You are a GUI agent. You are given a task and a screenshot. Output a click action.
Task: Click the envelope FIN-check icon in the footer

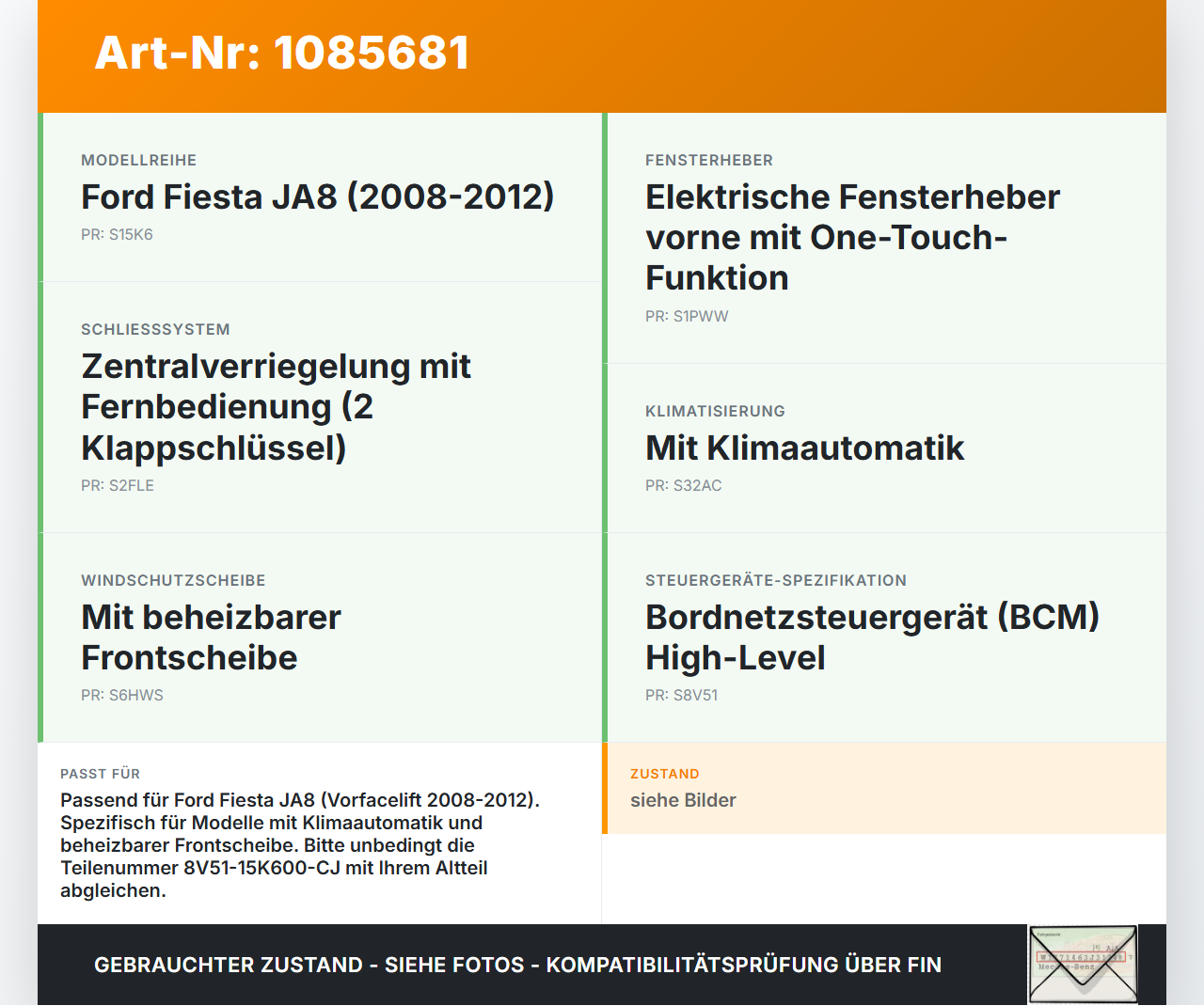(x=1084, y=965)
